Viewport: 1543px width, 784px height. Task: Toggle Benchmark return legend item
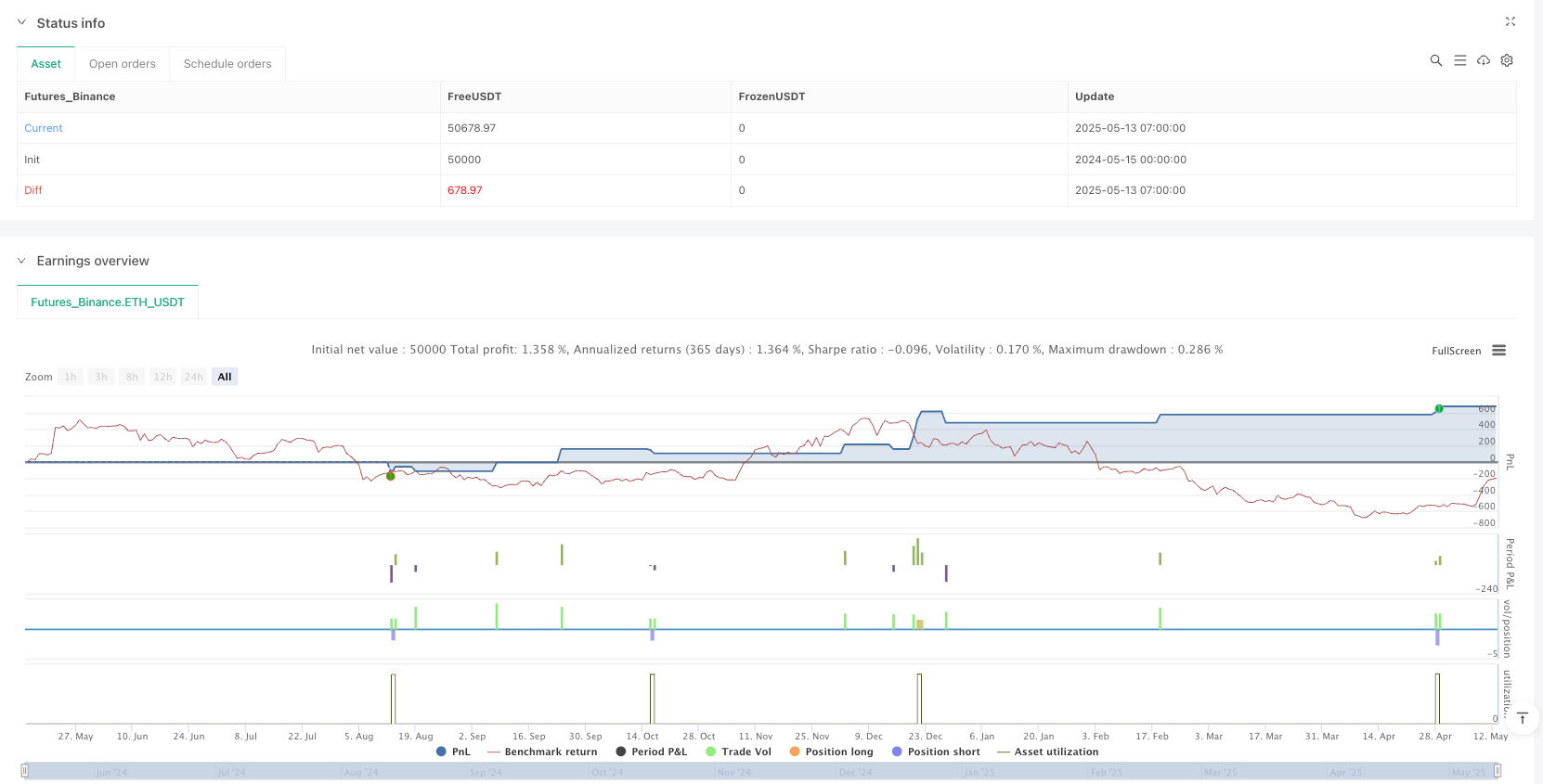pos(542,752)
